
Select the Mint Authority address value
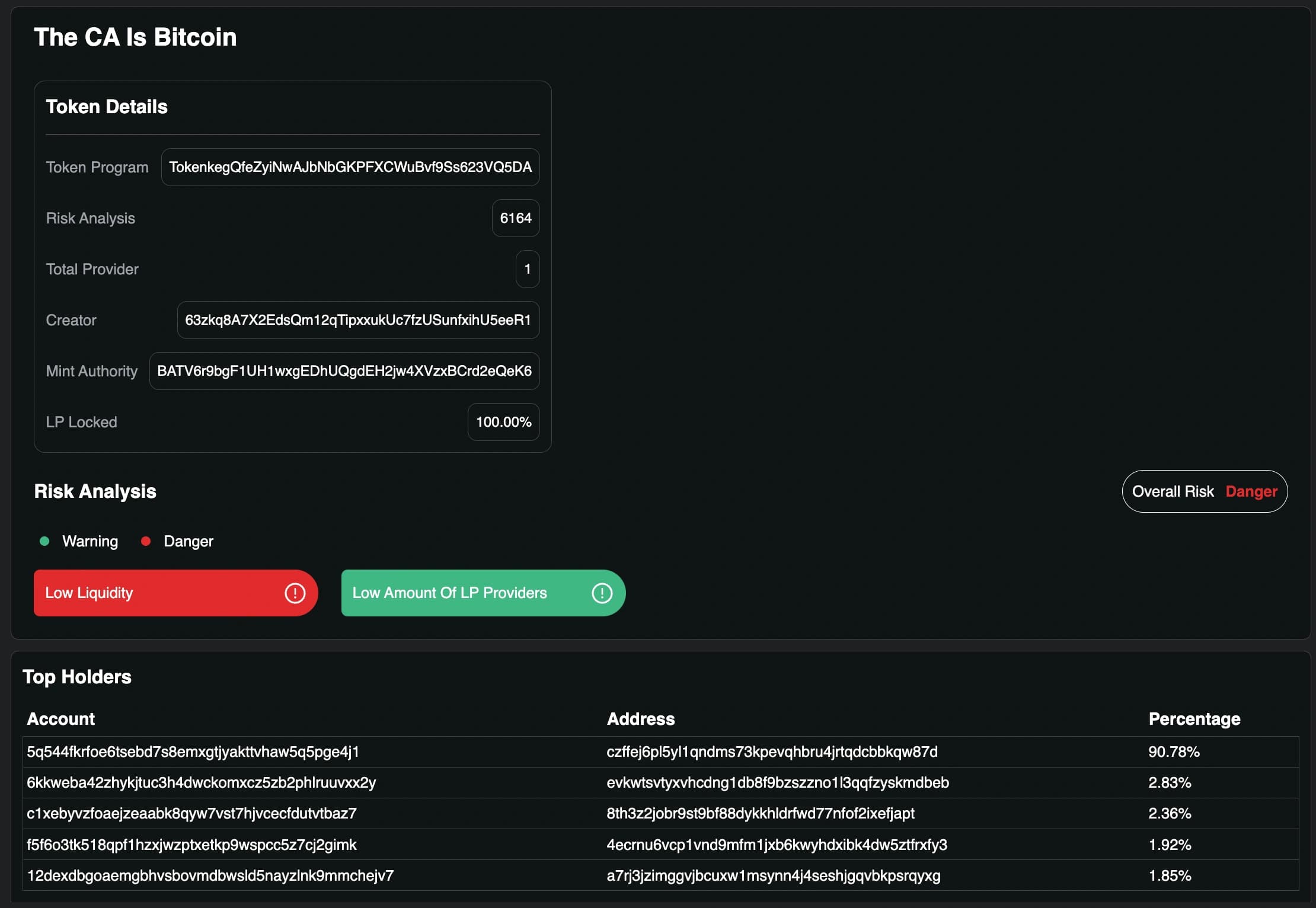[344, 371]
